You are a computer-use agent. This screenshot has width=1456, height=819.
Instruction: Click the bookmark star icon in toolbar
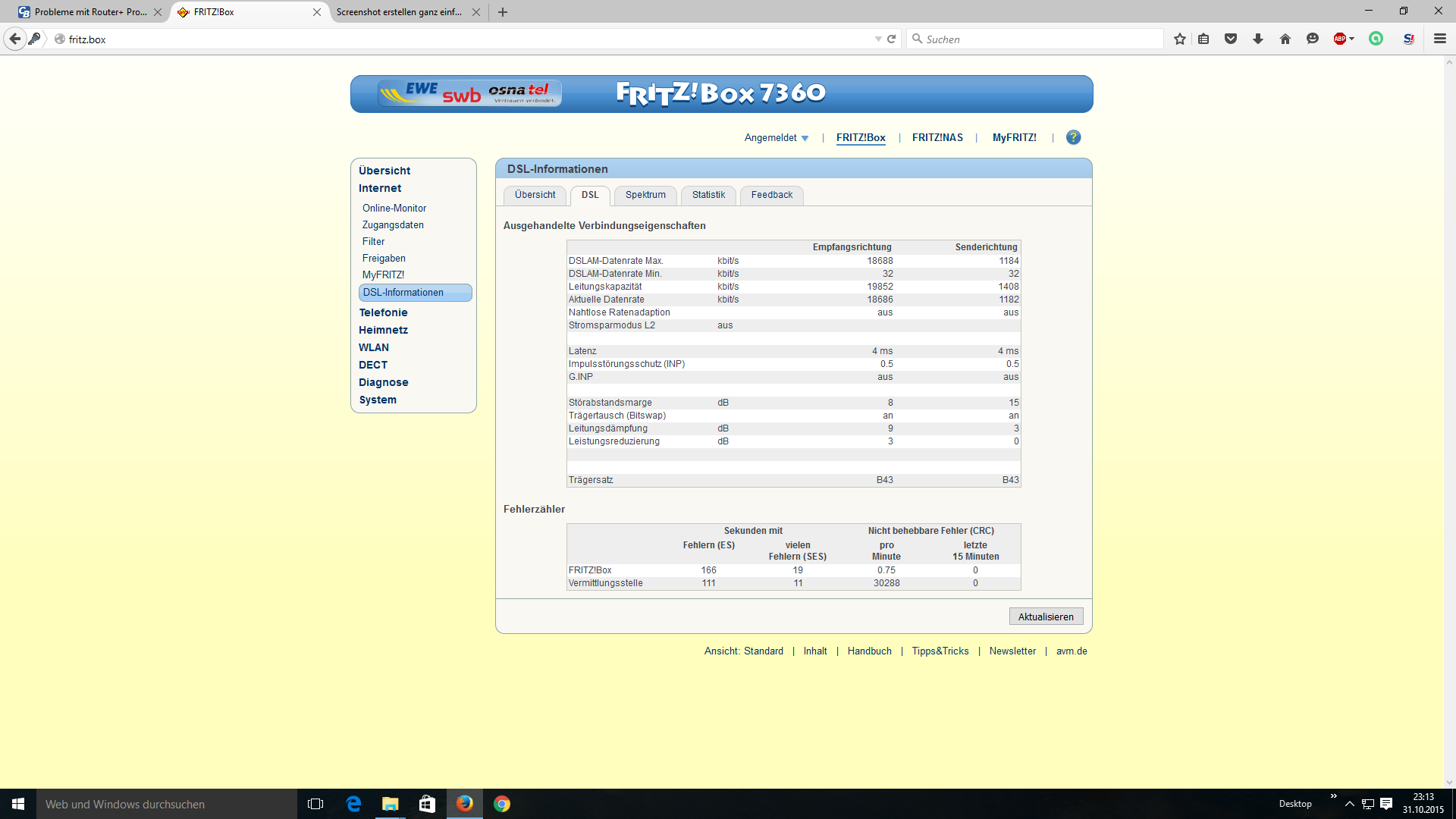[x=1179, y=39]
